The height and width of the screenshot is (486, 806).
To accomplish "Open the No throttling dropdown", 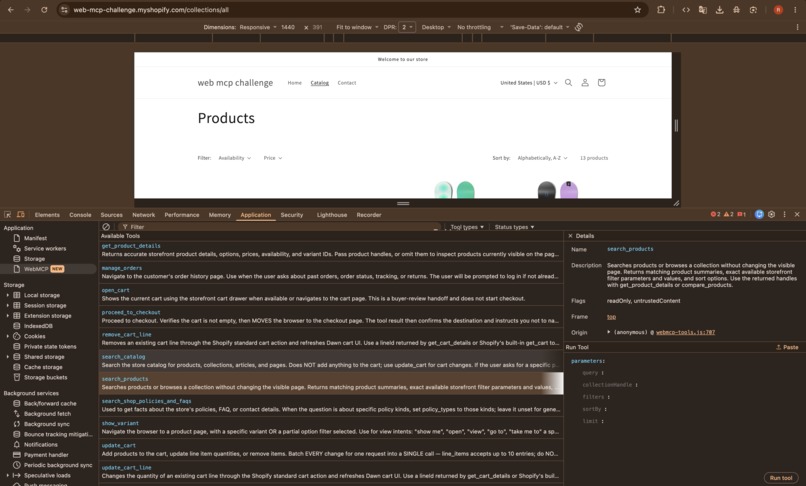I will [x=480, y=27].
